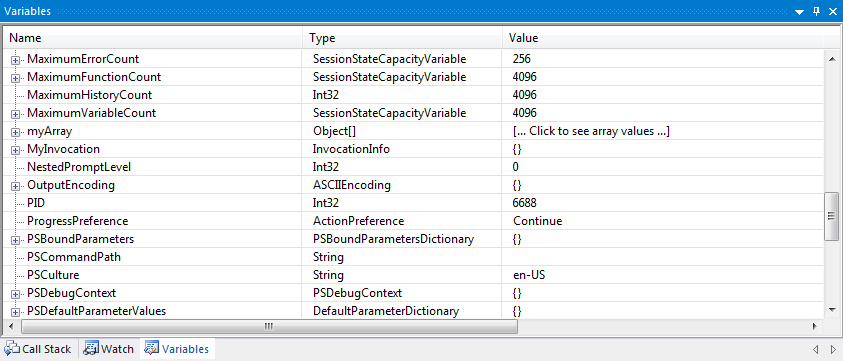Image resolution: width=843 pixels, height=361 pixels.
Task: Expand the PSDefaultParameterValues variable node
Action: [16, 312]
